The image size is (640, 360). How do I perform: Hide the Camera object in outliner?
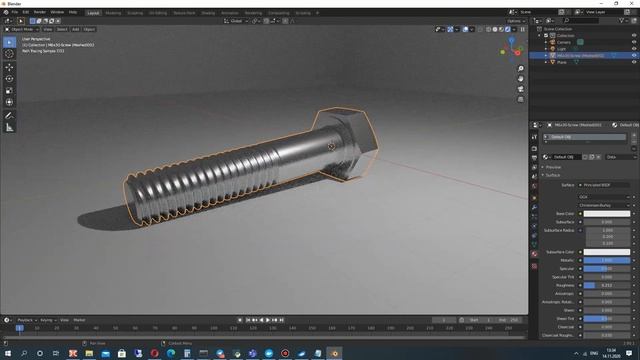[634, 42]
